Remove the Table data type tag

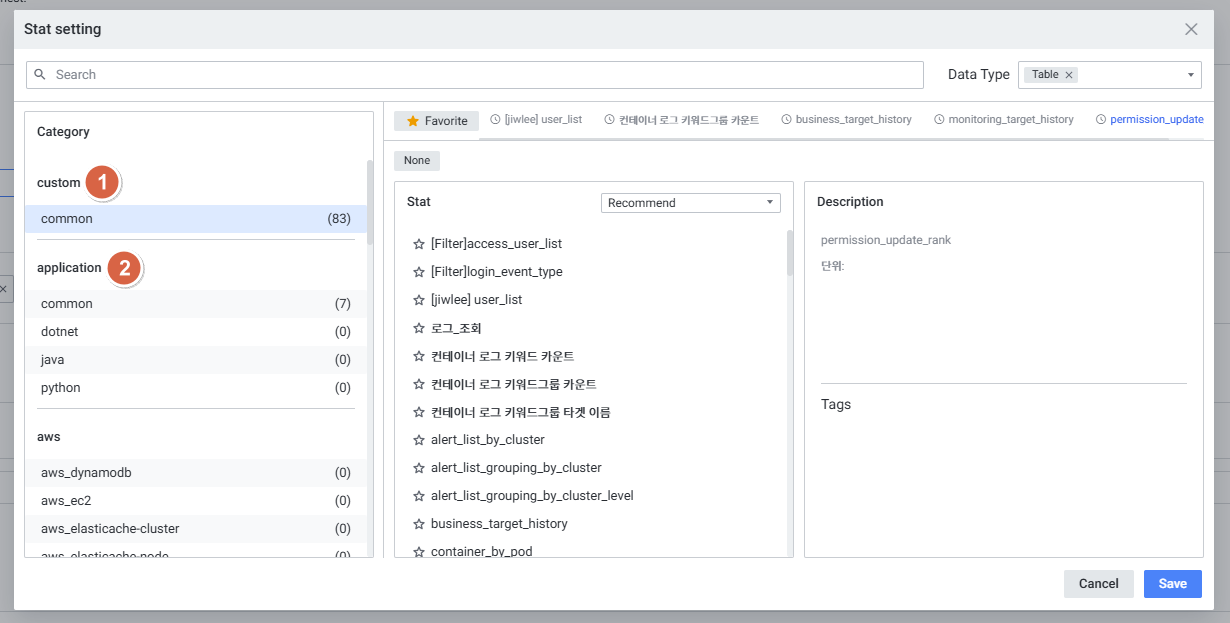(1069, 75)
